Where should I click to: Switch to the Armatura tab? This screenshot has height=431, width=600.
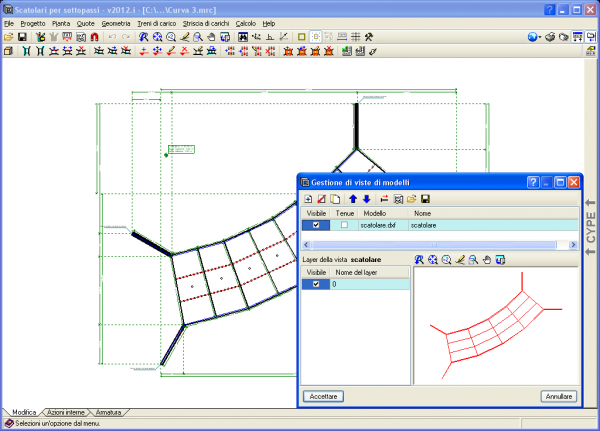coord(108,413)
